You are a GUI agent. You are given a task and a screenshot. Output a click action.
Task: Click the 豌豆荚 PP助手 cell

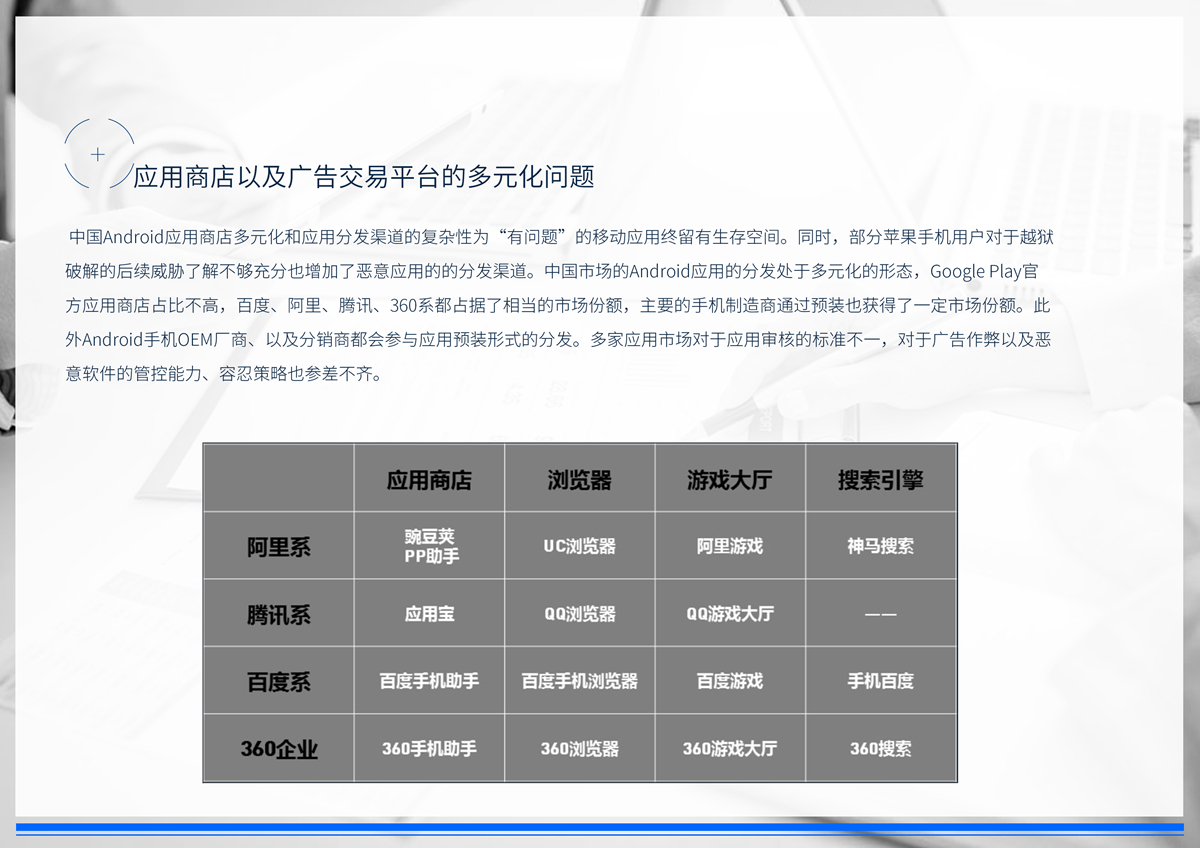(x=429, y=546)
